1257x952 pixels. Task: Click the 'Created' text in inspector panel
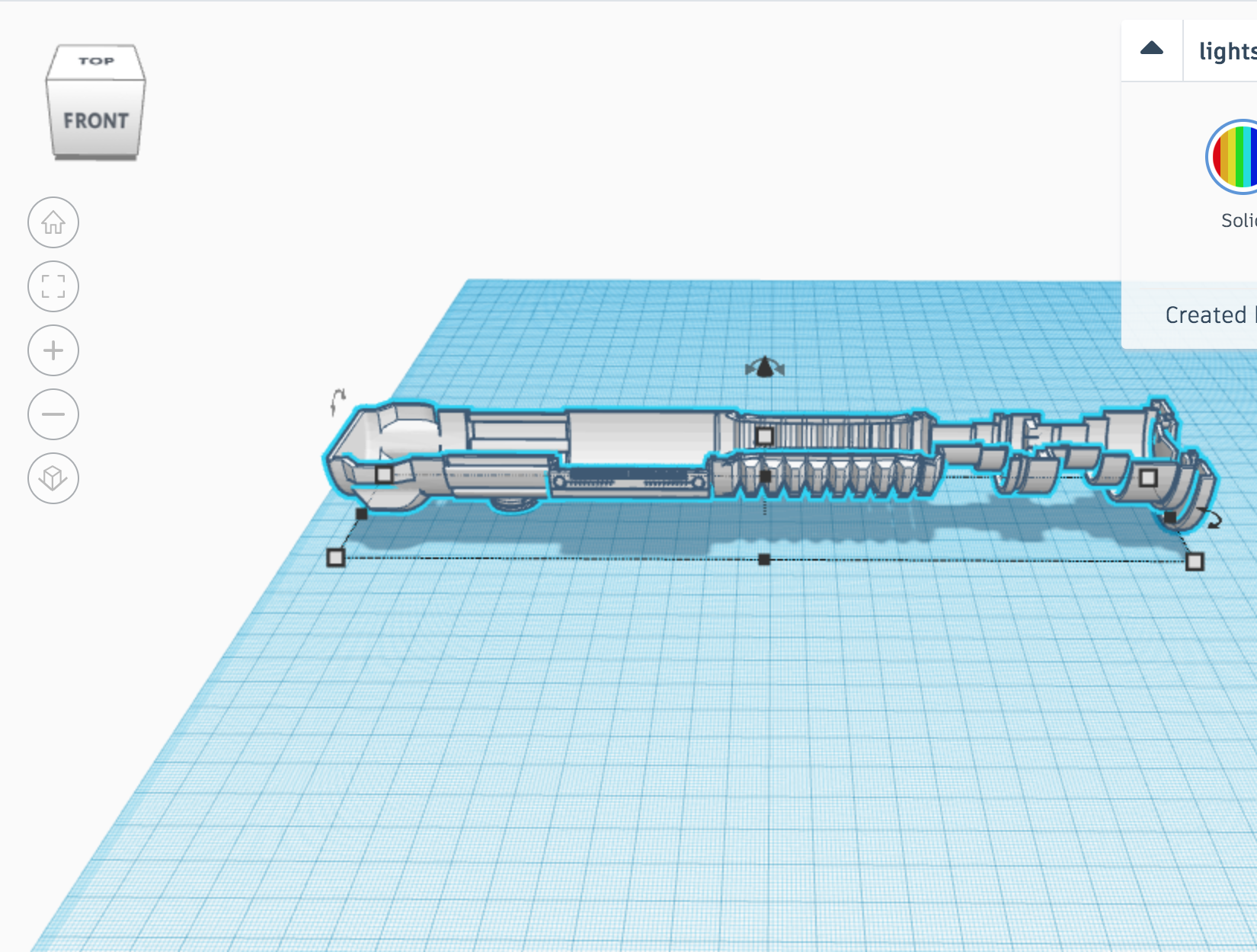[x=1205, y=315]
